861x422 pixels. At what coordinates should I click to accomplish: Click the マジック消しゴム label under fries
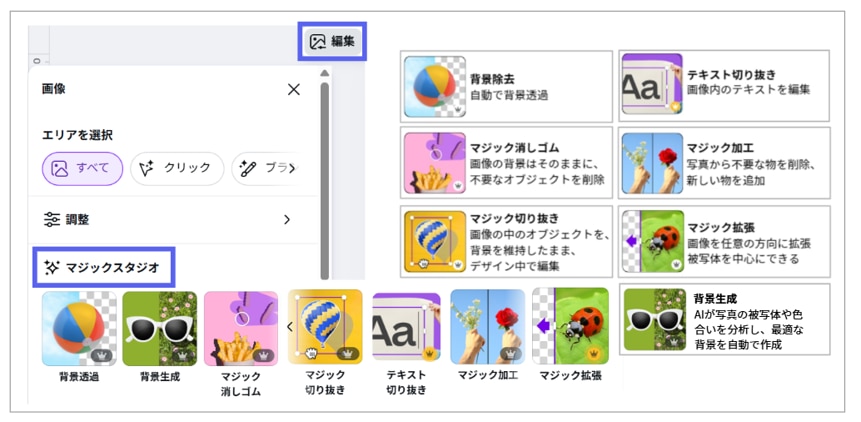241,384
